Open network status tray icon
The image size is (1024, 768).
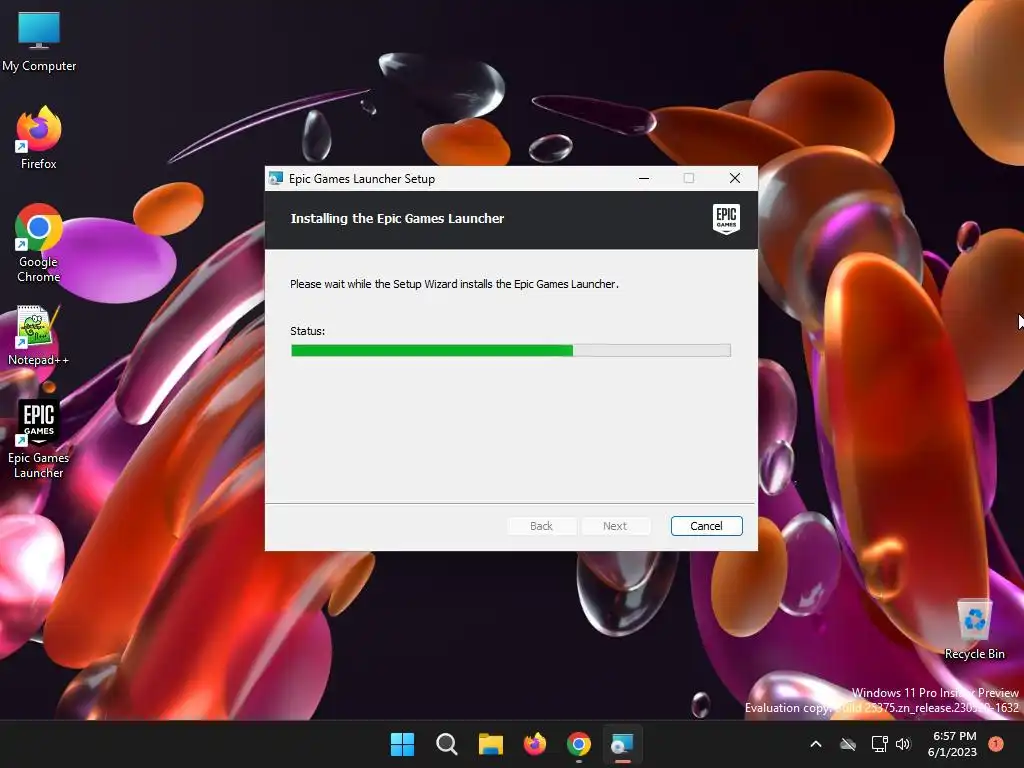pos(879,744)
